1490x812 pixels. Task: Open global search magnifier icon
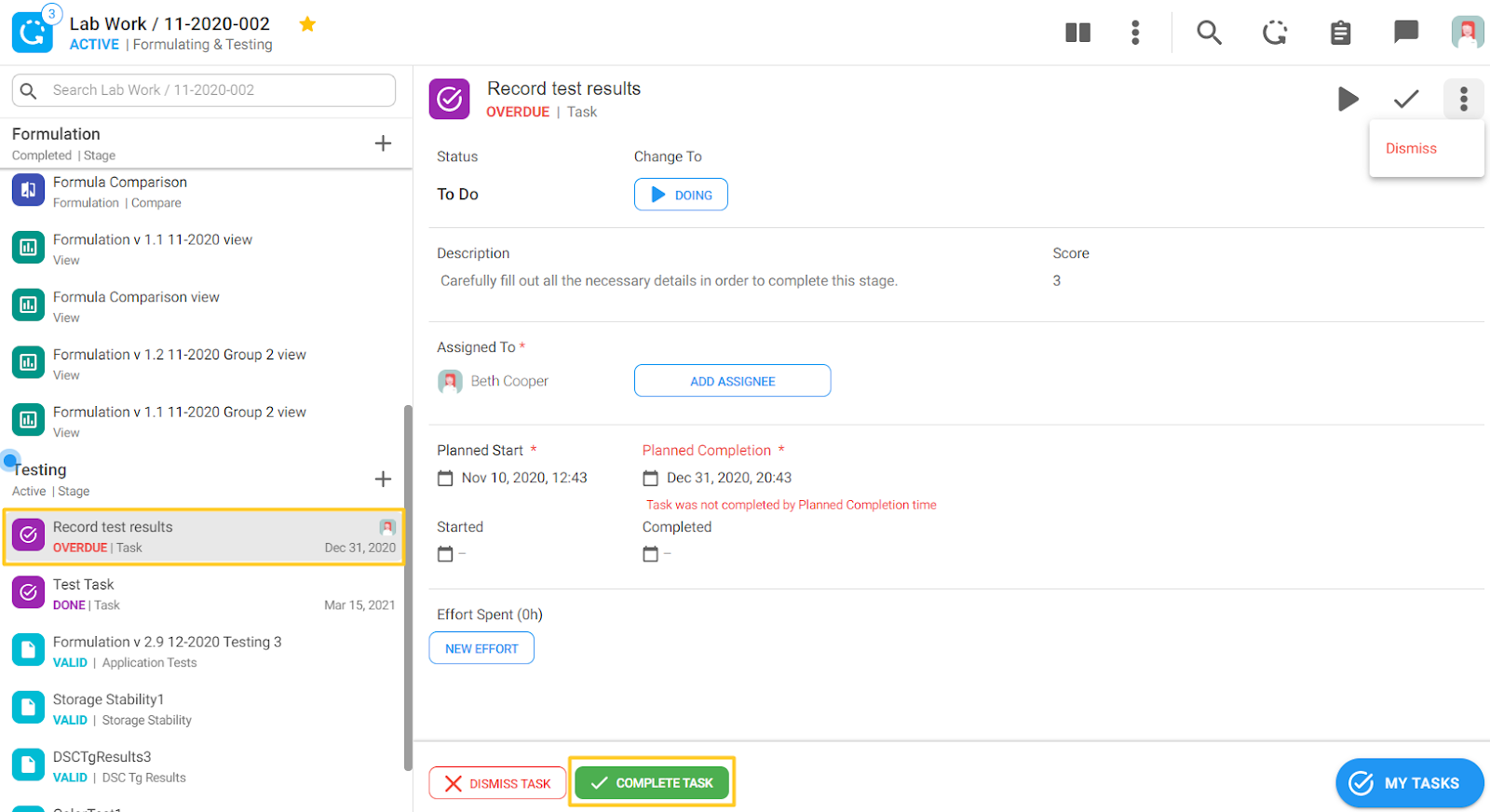1209,33
